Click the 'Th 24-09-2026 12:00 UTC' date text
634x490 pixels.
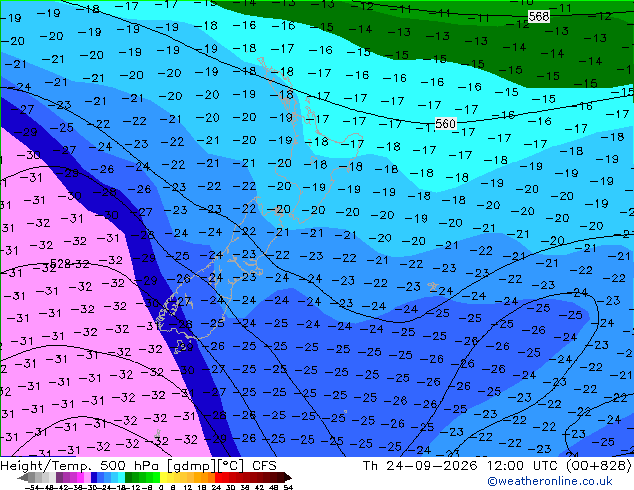(x=461, y=466)
